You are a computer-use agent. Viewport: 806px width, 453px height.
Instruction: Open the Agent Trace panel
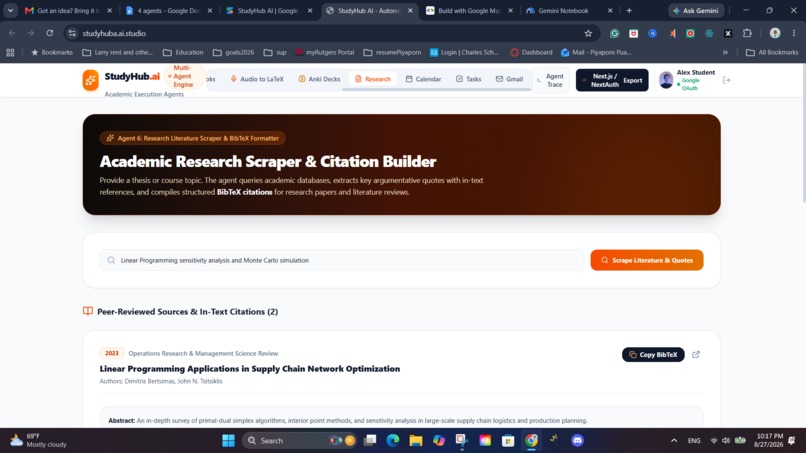click(551, 80)
